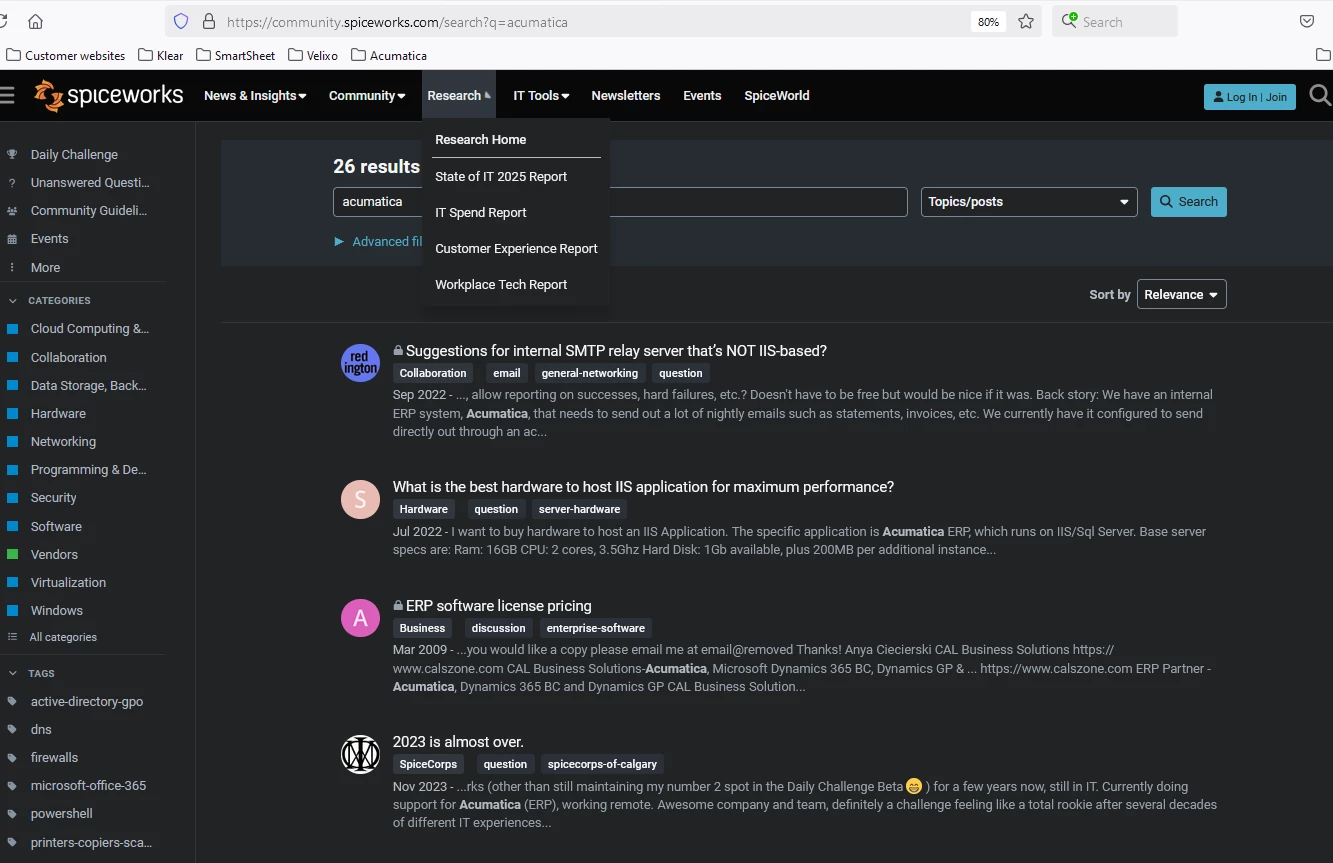Open the Pocket save icon

coord(1306,21)
